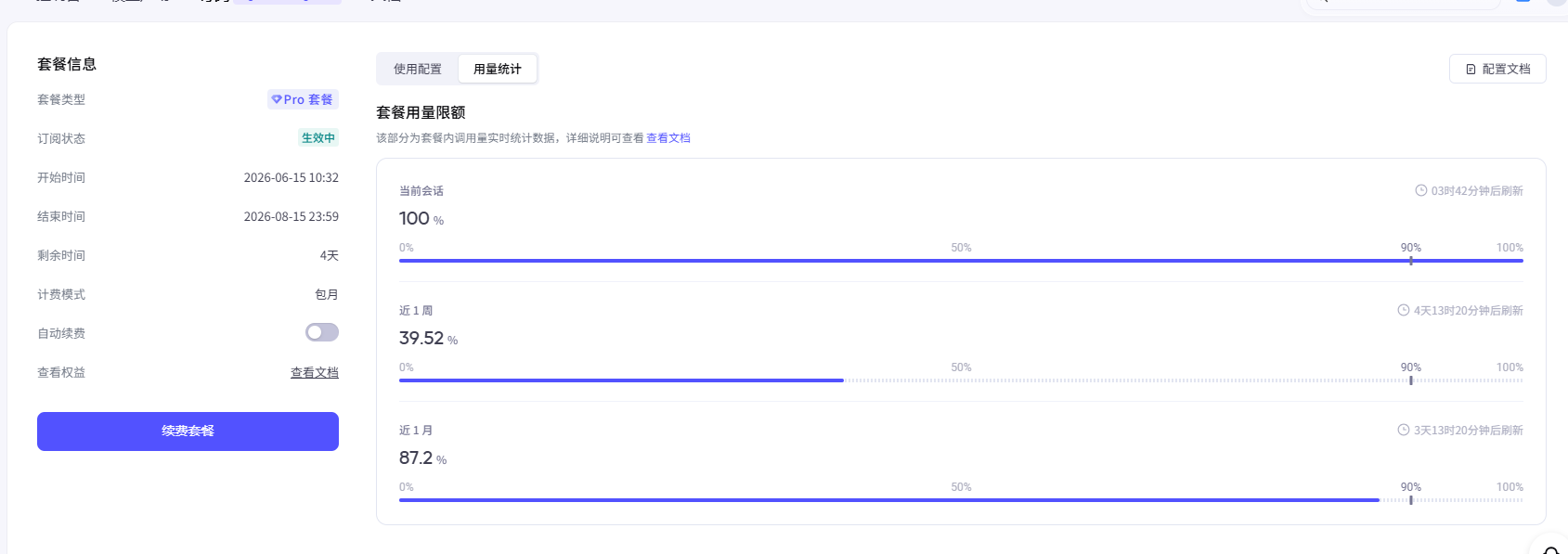Viewport: 1568px width, 554px height.
Task: Click the clock icon beside 03时42分钟后刷新
Action: (x=1420, y=190)
